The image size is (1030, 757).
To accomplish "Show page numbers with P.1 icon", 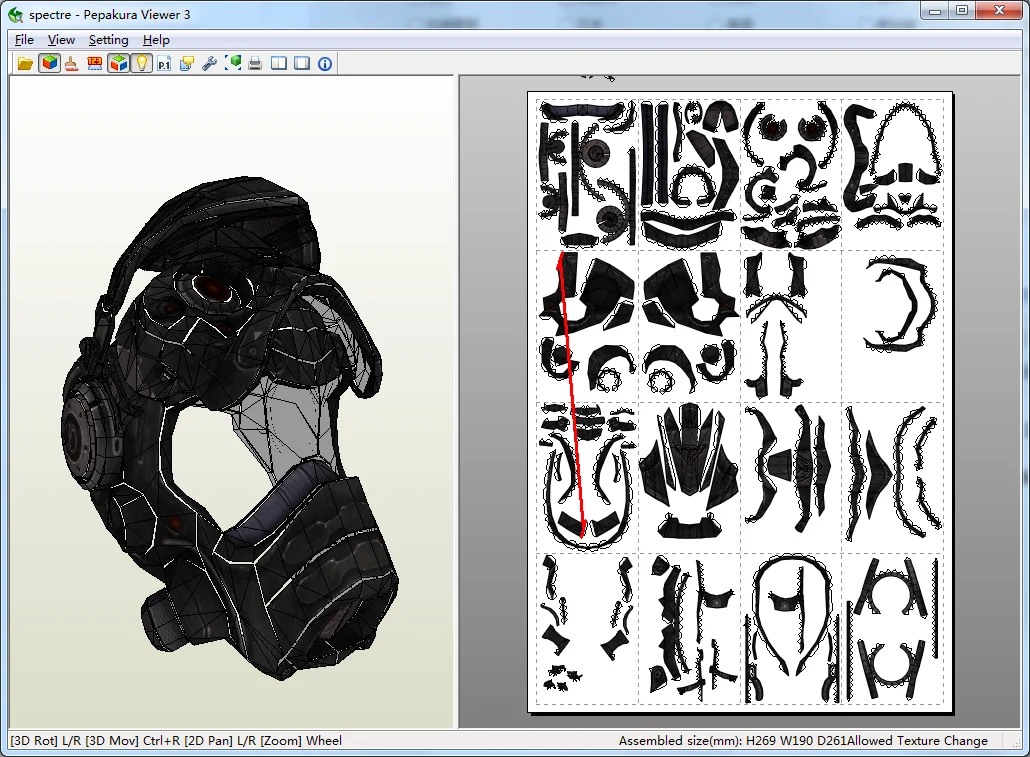I will coord(164,64).
